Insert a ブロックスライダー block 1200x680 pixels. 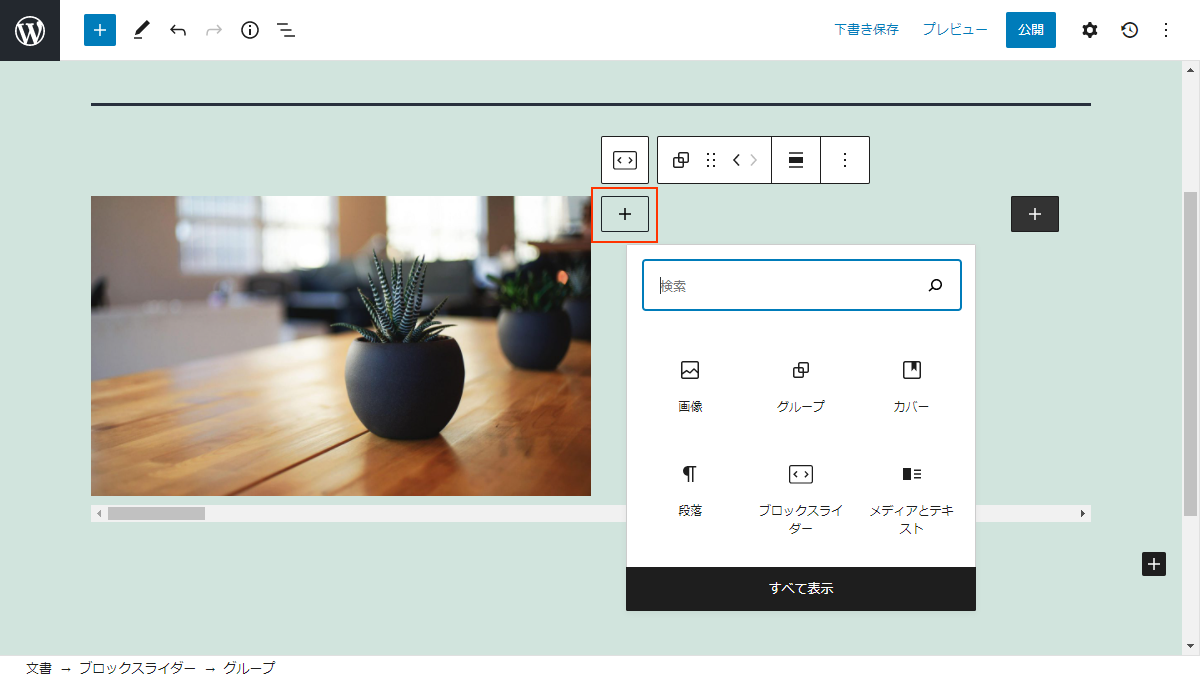click(801, 498)
